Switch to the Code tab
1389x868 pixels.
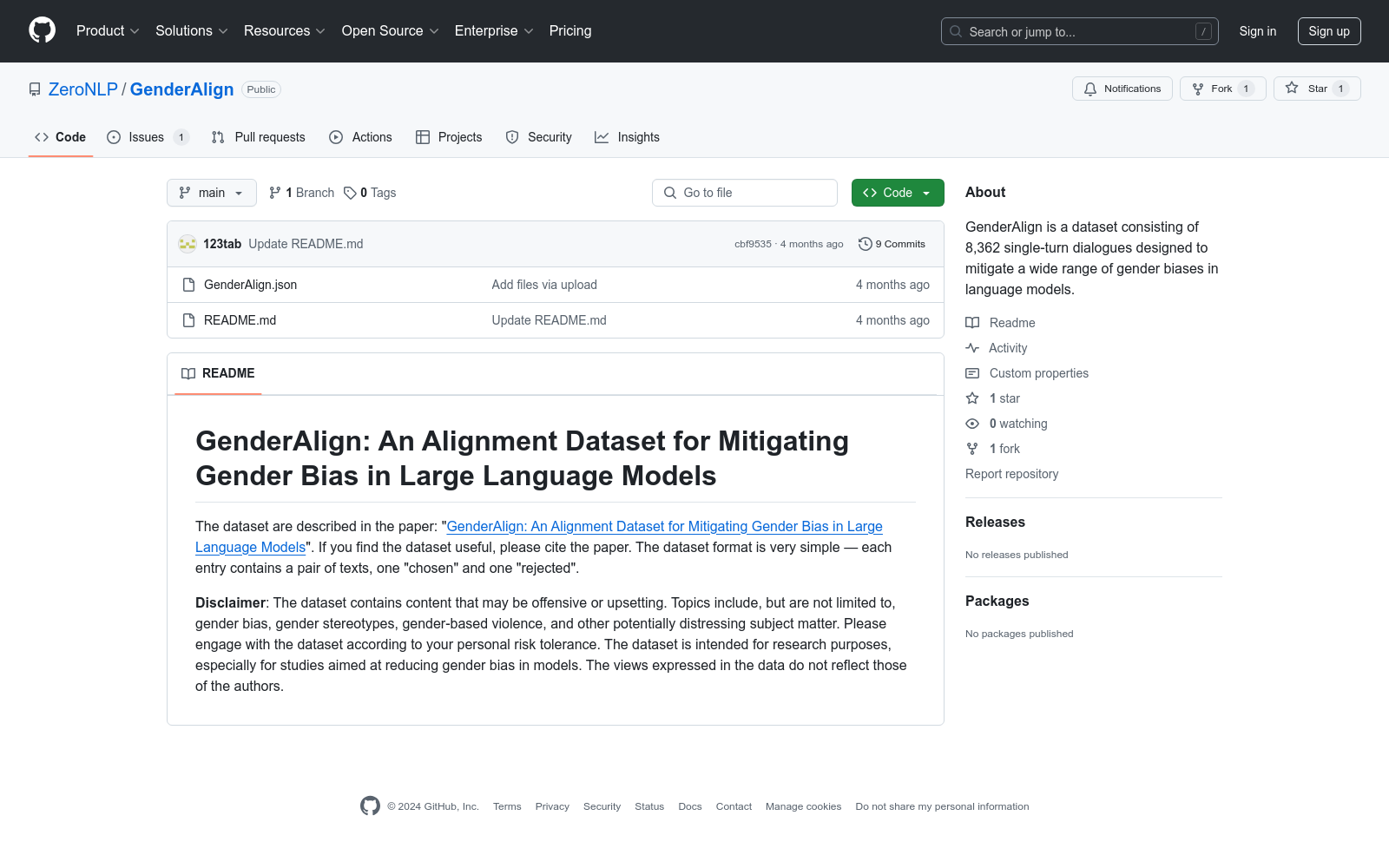click(x=61, y=137)
